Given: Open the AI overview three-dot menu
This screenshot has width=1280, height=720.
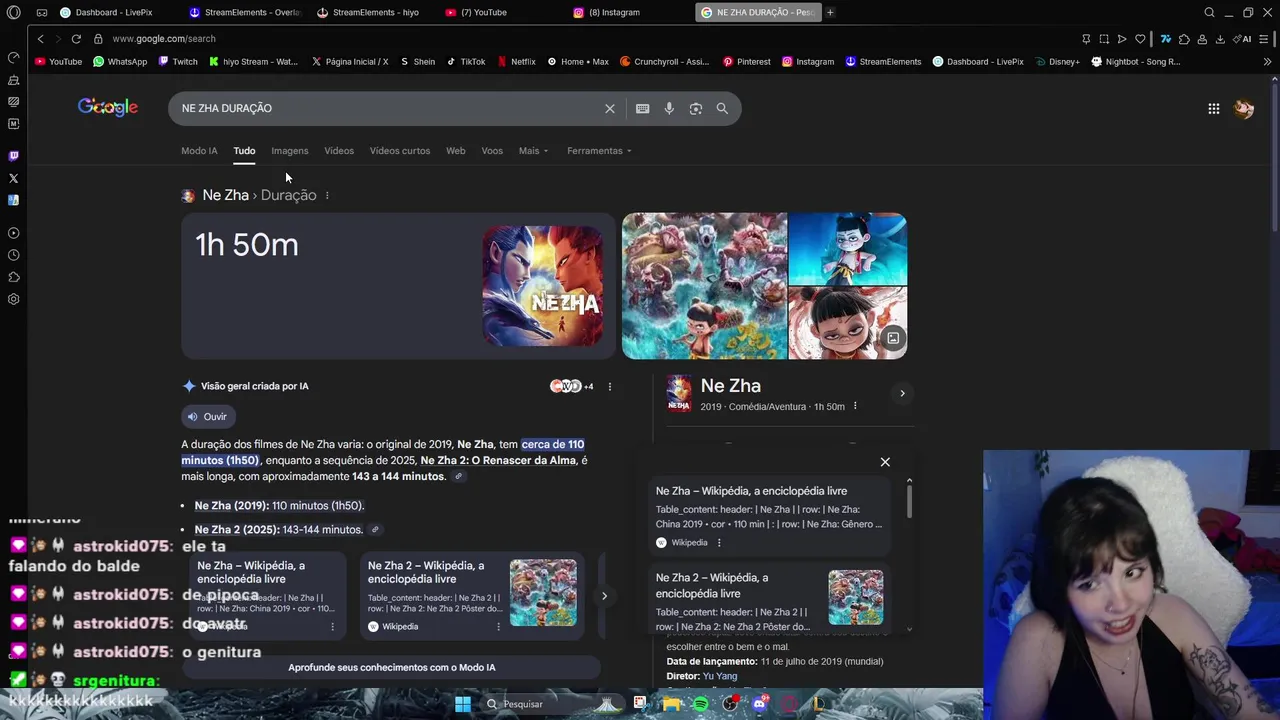Looking at the screenshot, I should 610,386.
